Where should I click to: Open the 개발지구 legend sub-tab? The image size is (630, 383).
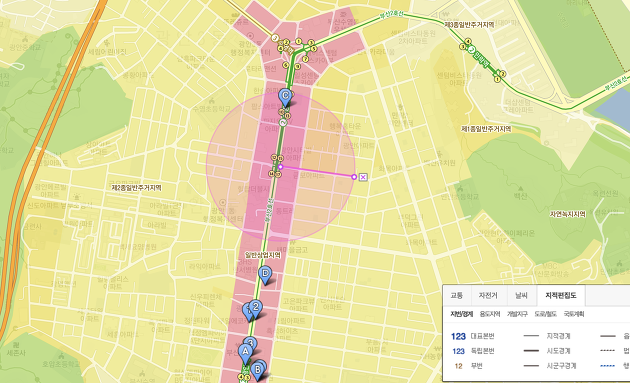click(x=517, y=314)
